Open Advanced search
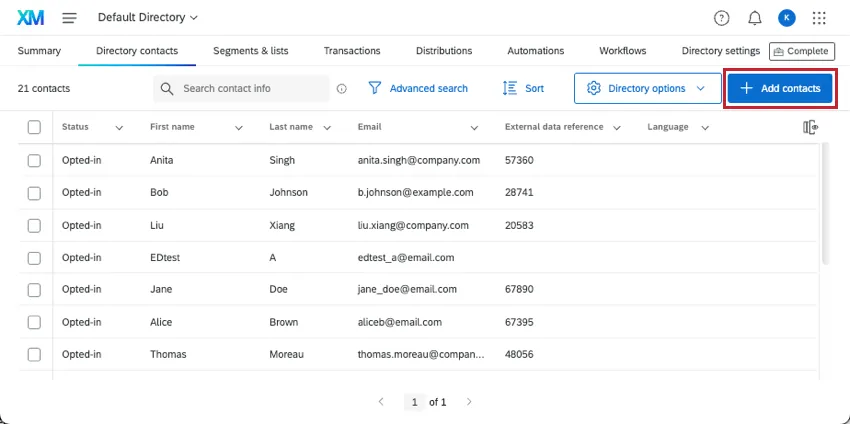 click(418, 88)
